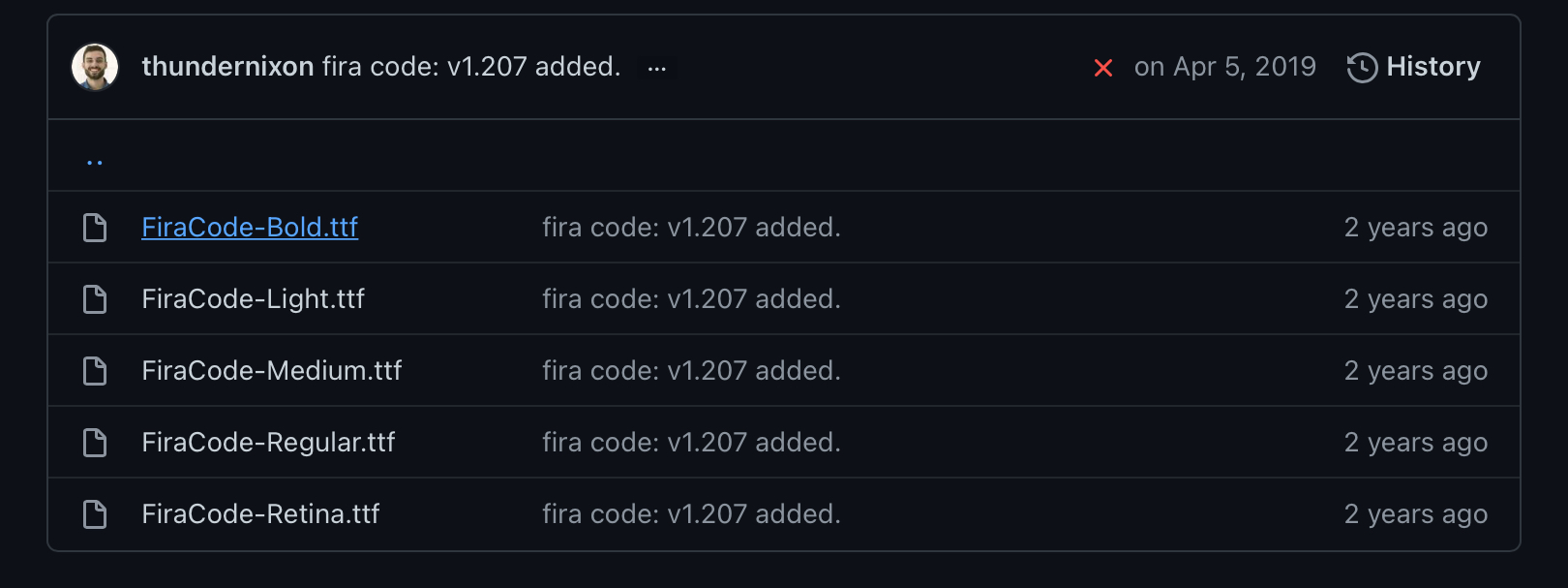This screenshot has width=1568, height=588.
Task: Click the 'on Apr 5, 2019' commit date
Action: coord(1225,67)
